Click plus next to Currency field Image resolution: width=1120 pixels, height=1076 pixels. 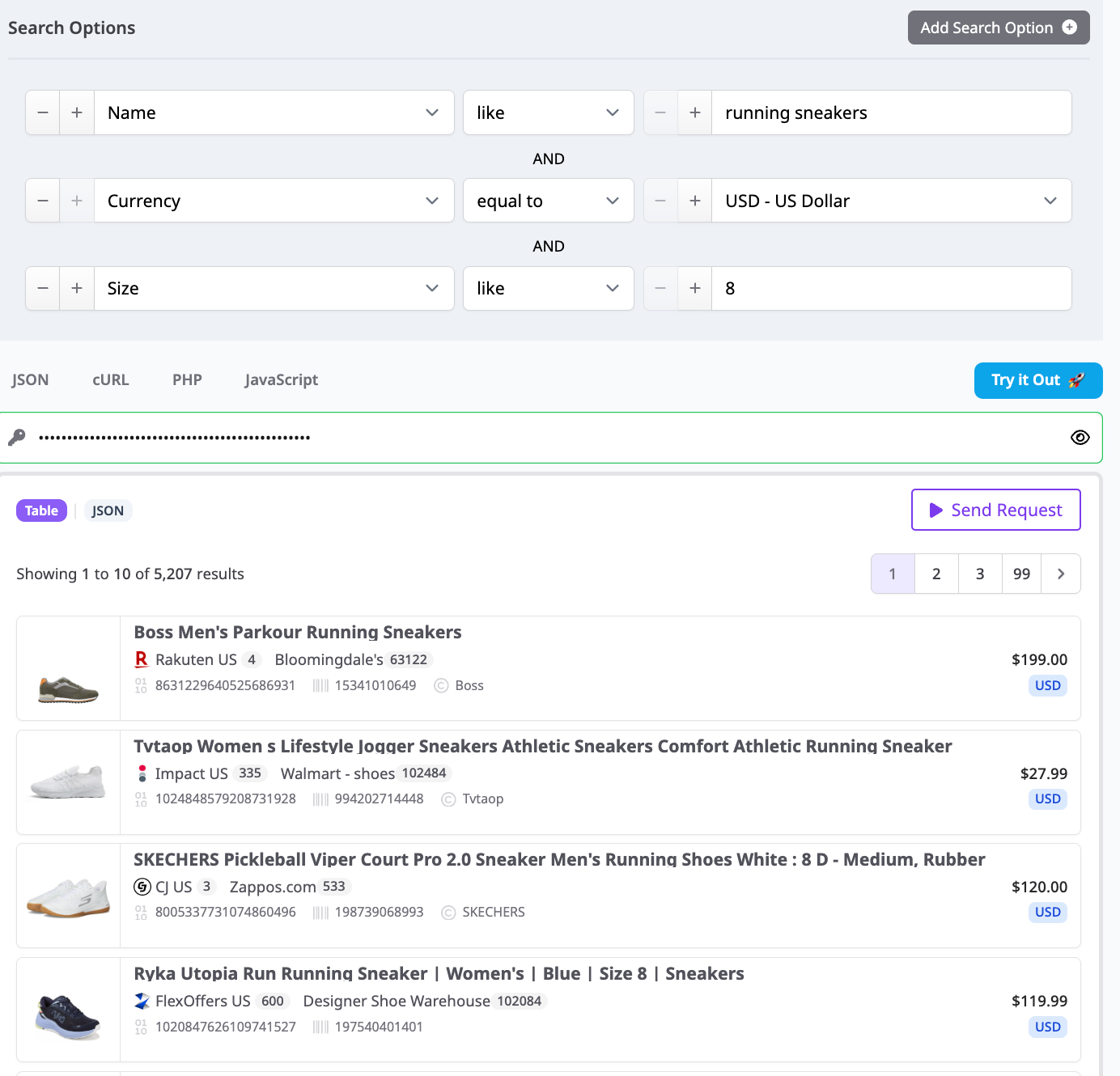tap(77, 201)
